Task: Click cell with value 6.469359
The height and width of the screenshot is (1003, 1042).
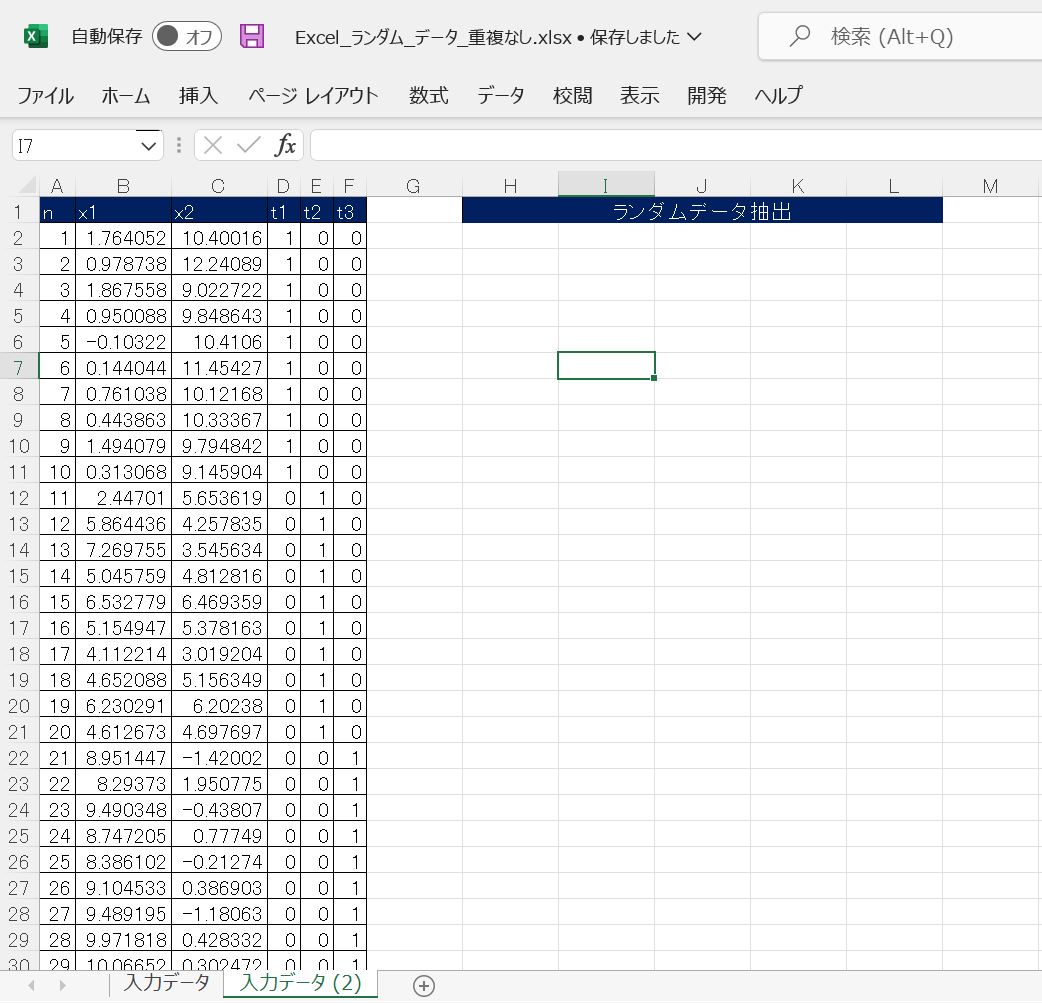Action: coord(219,602)
